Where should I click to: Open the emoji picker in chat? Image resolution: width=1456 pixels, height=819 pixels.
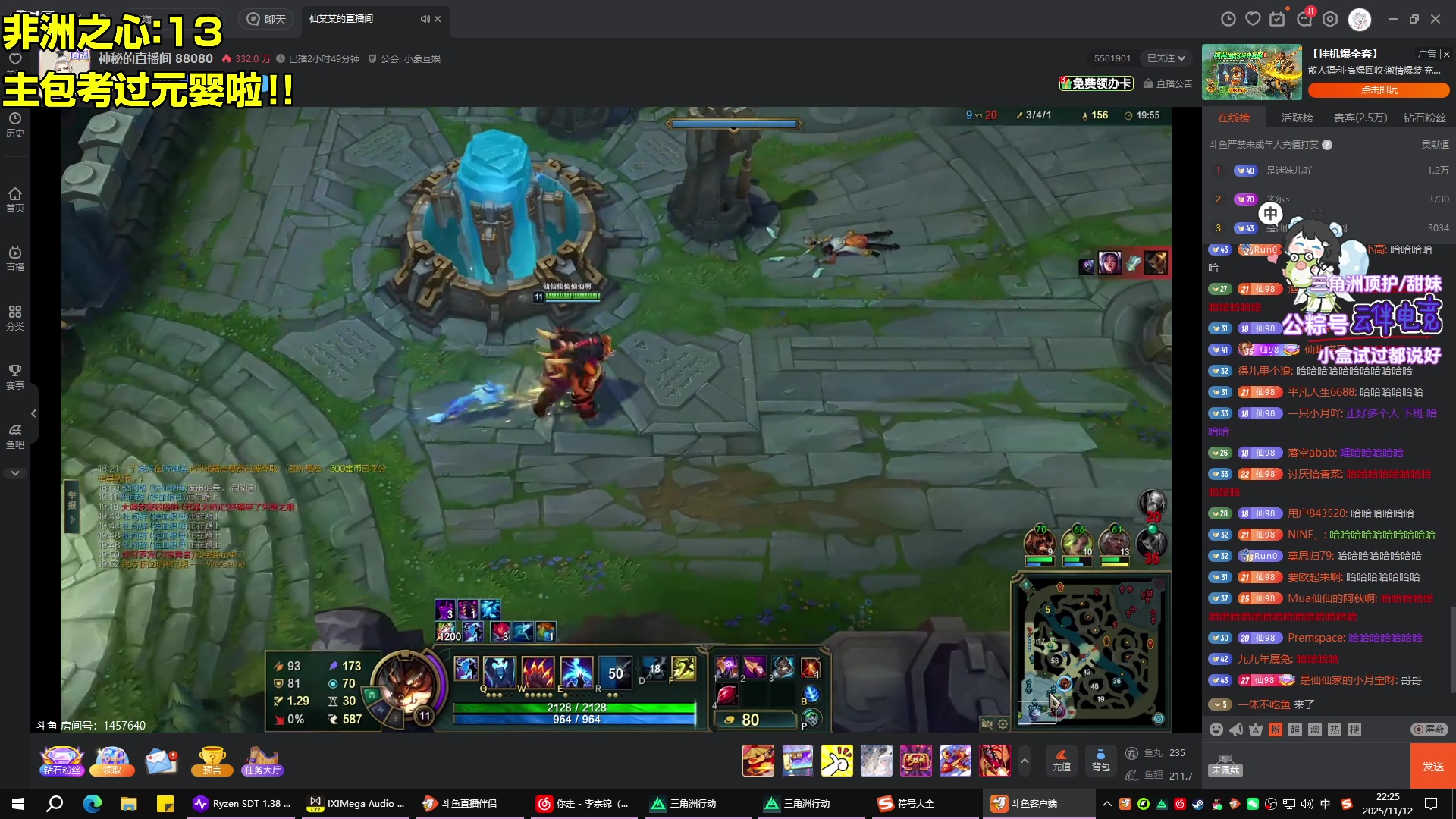click(1216, 730)
